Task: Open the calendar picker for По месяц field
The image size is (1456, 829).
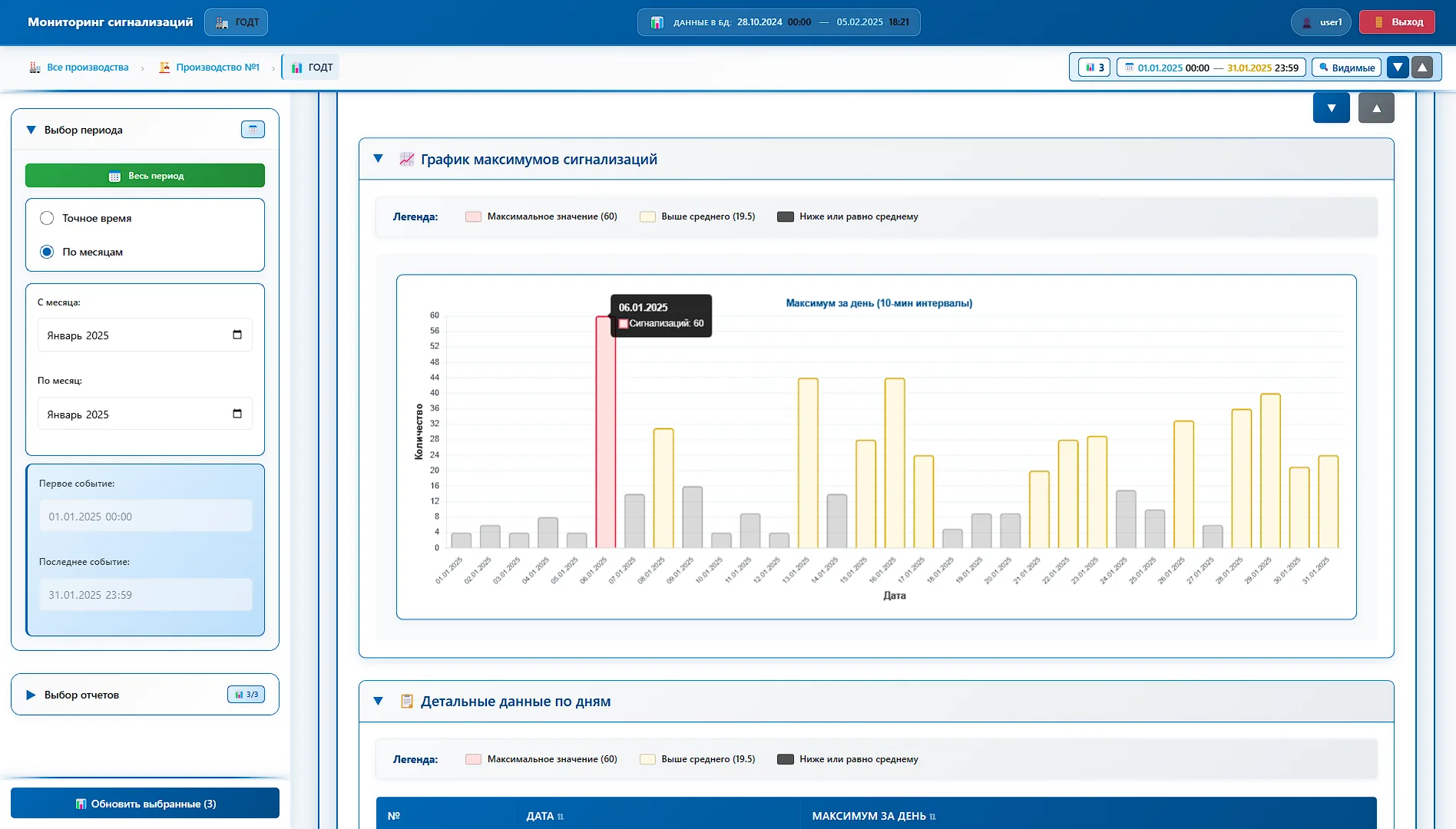Action: [x=237, y=414]
